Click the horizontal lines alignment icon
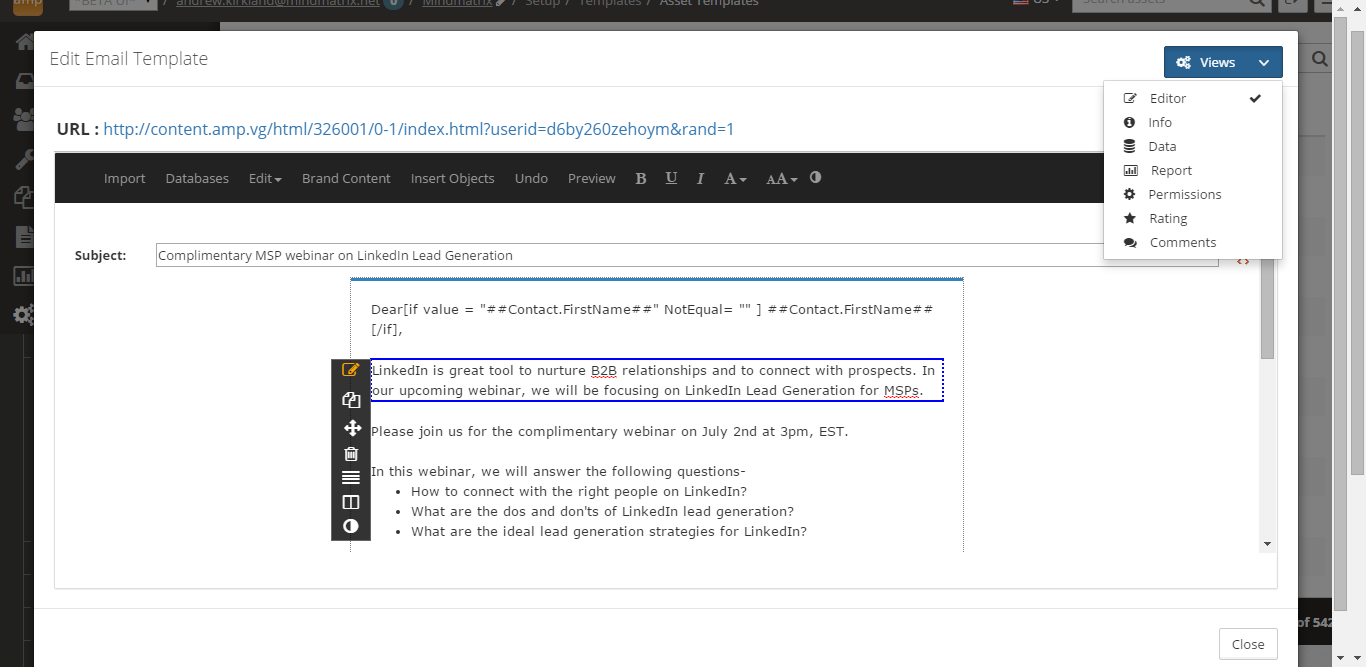This screenshot has width=1366, height=667. pyautogui.click(x=351, y=478)
